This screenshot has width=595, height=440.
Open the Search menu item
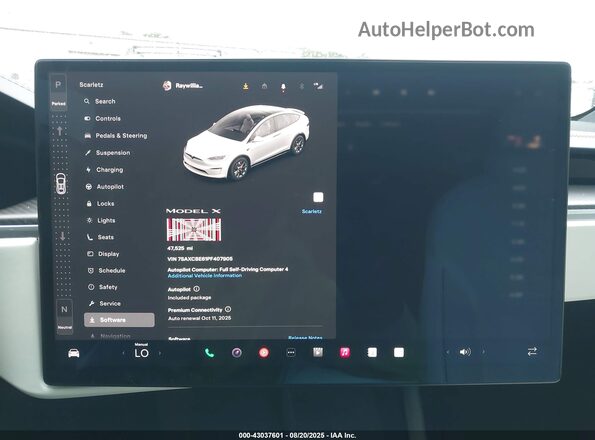(100, 101)
